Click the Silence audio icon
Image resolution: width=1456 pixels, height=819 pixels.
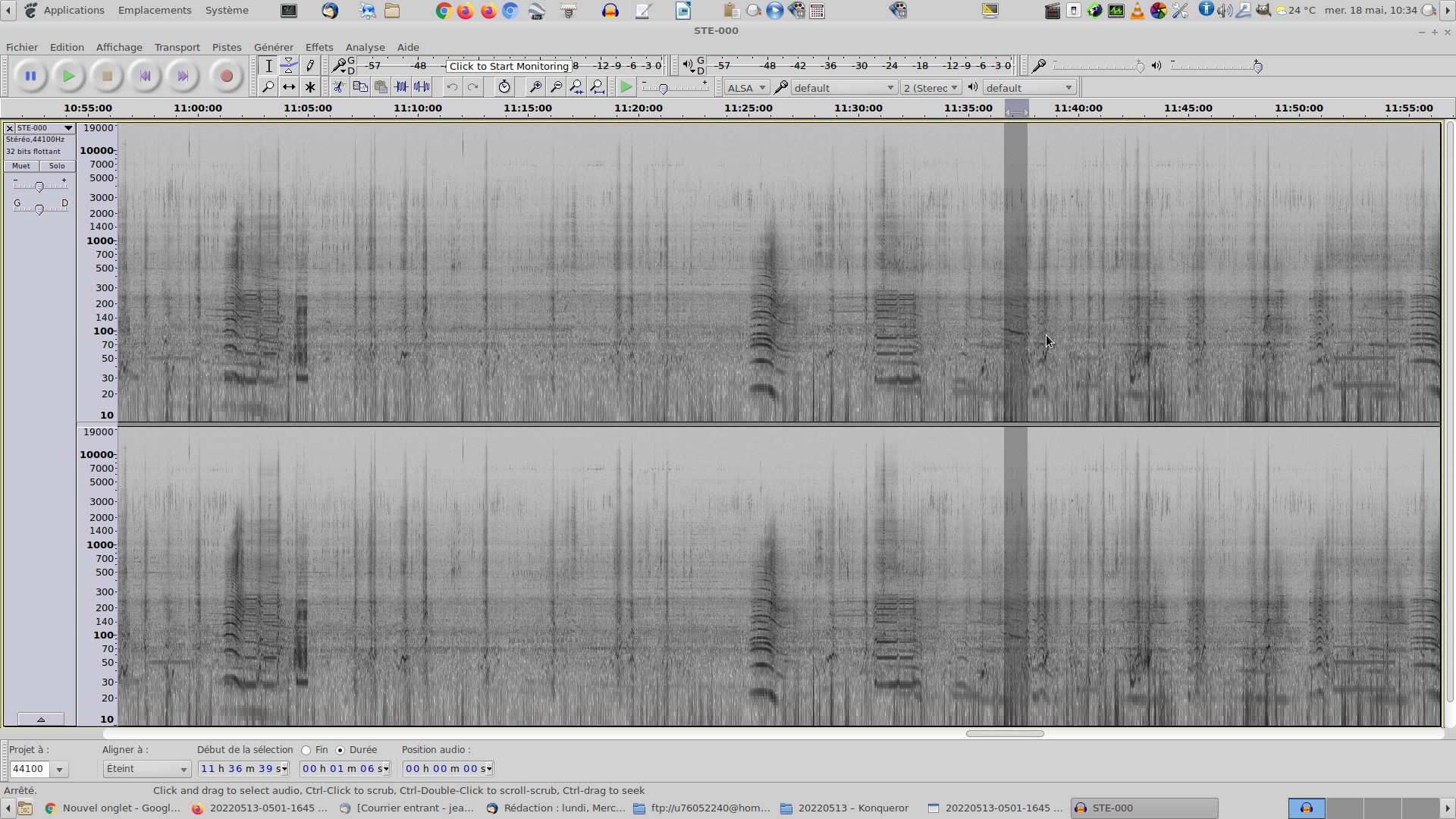point(422,87)
